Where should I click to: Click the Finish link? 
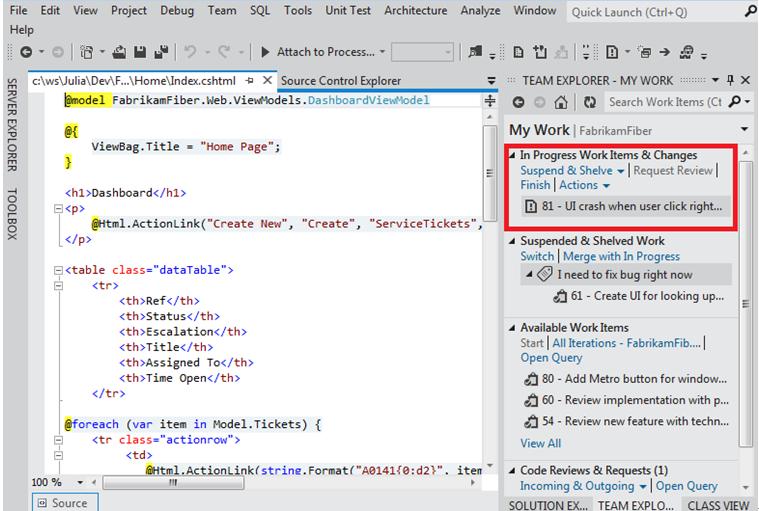pos(535,185)
